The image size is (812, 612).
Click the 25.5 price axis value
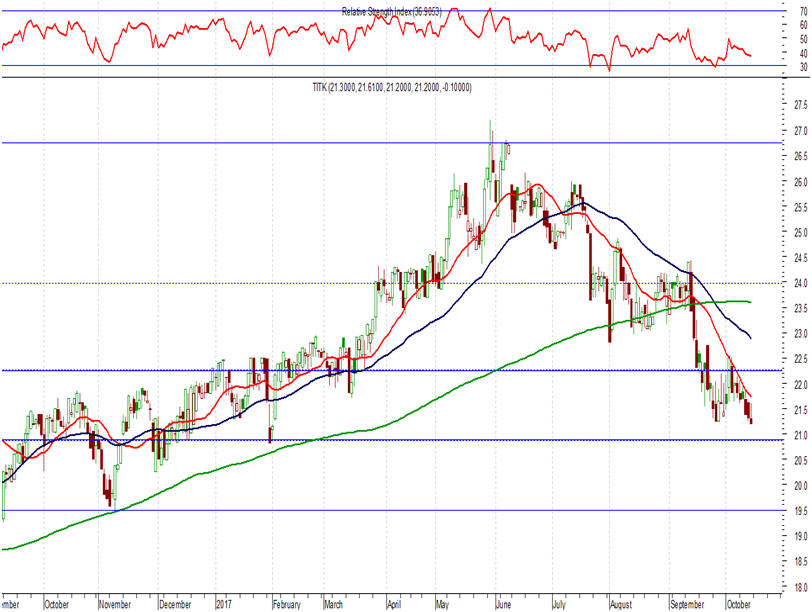pyautogui.click(x=801, y=207)
